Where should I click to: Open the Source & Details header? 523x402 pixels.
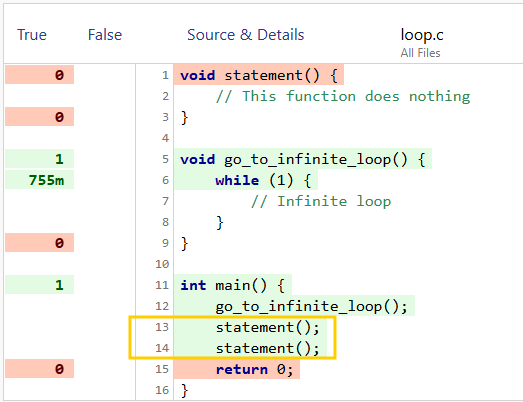(245, 35)
